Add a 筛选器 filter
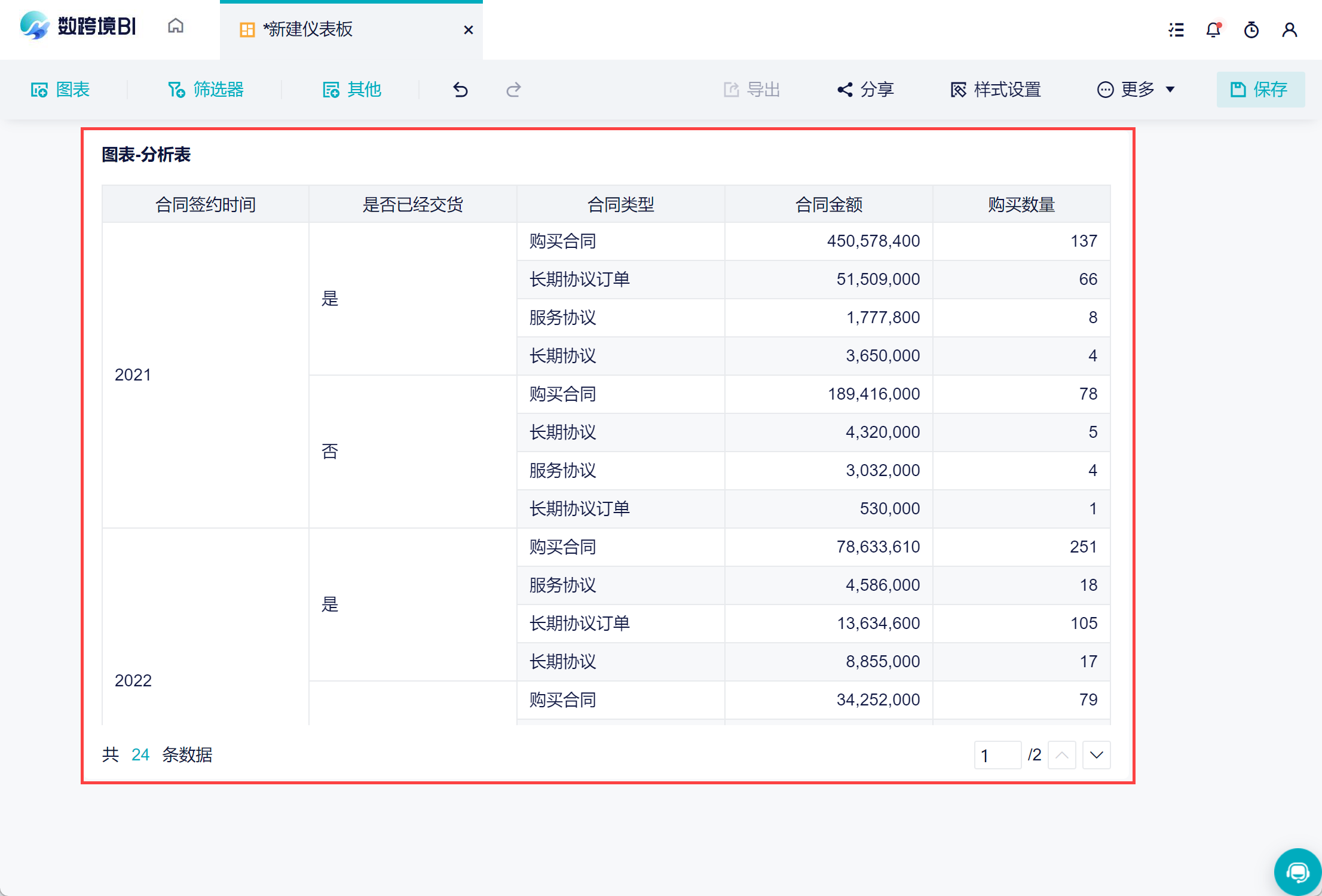Screen dimensions: 1322x896 tap(206, 90)
